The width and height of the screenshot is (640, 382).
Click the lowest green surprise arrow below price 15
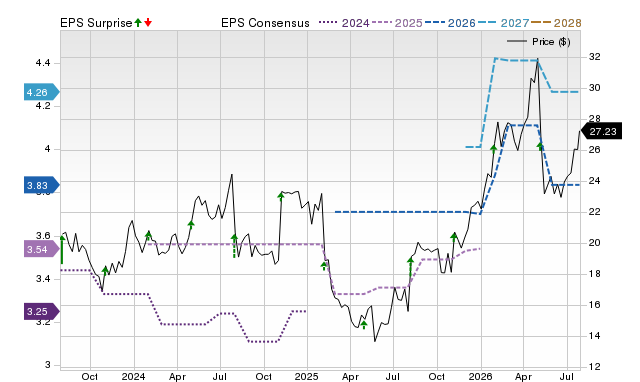pos(364,325)
